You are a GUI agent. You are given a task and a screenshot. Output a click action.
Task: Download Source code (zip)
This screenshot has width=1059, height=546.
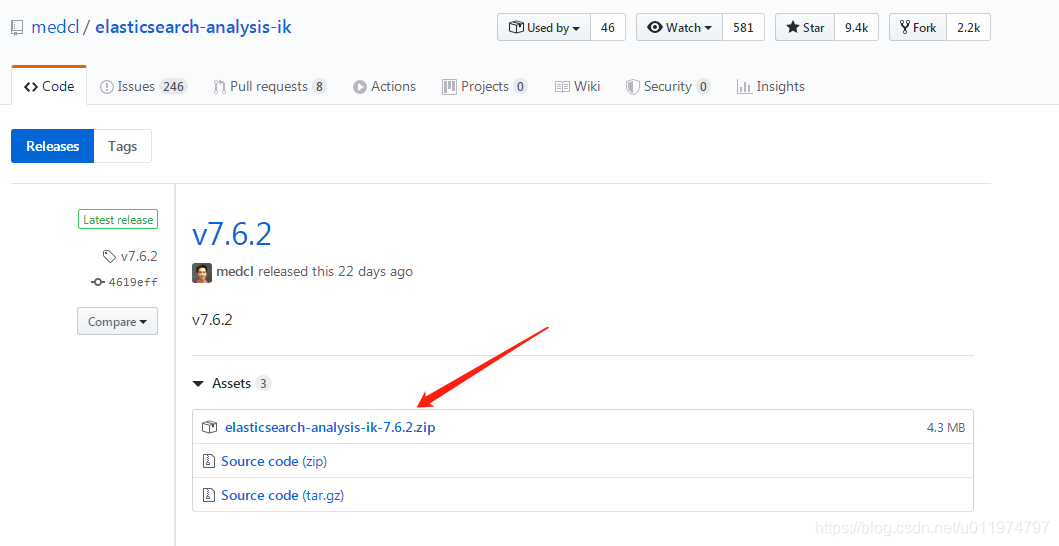pyautogui.click(x=274, y=462)
